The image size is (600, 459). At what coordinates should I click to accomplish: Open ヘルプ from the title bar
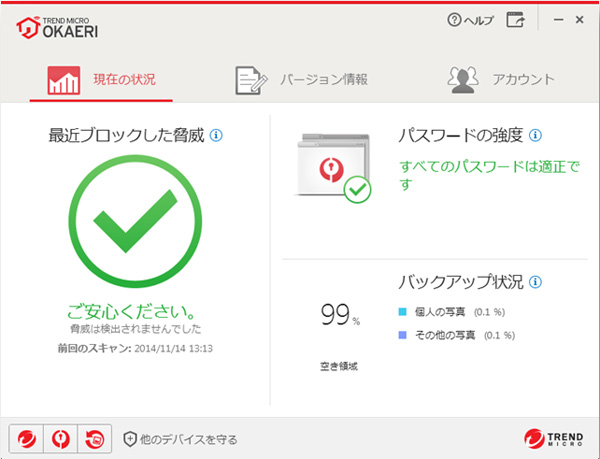point(470,19)
